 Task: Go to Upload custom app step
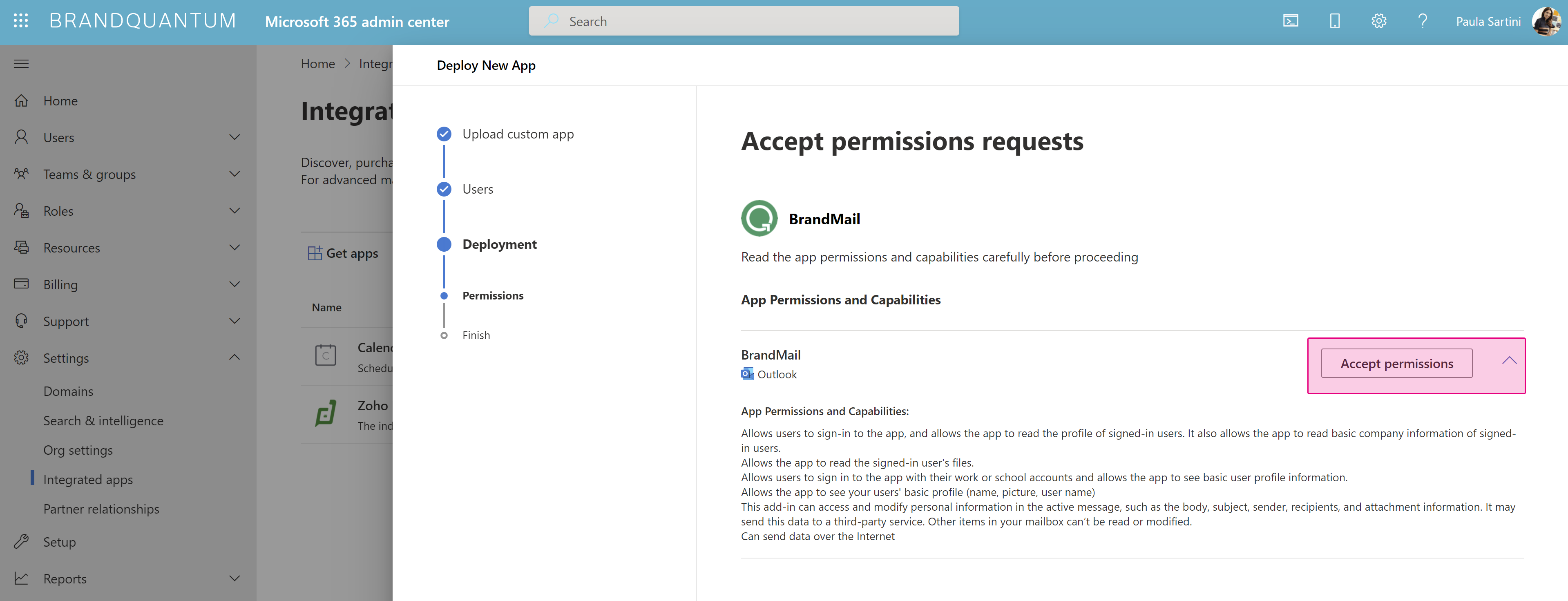(518, 134)
